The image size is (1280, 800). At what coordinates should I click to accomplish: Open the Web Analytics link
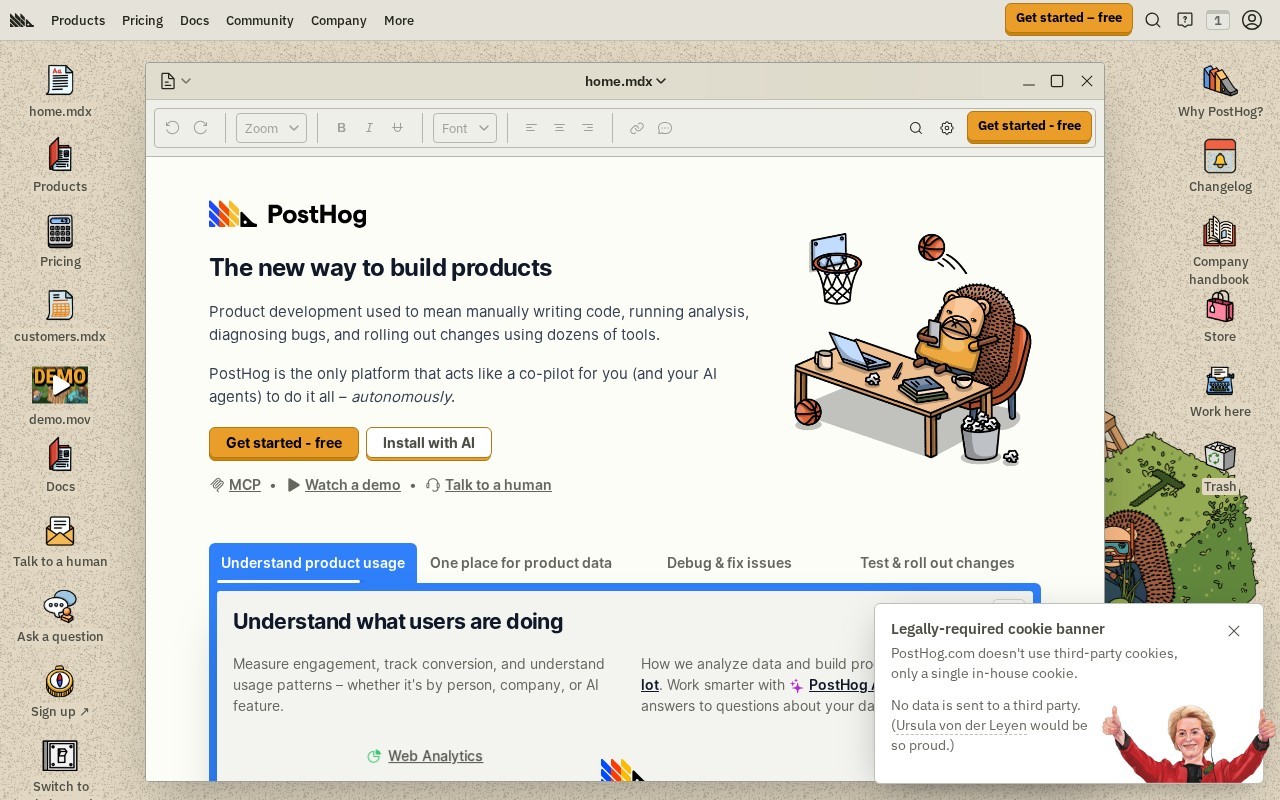point(435,756)
